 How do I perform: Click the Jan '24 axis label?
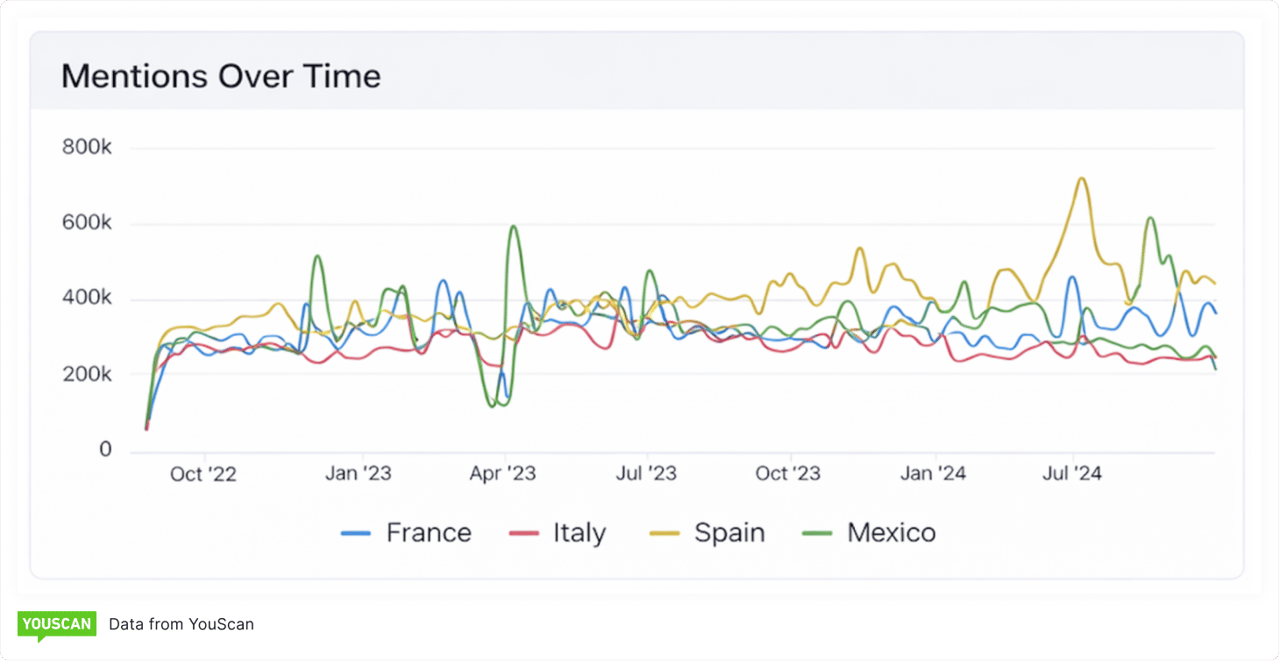click(x=933, y=473)
